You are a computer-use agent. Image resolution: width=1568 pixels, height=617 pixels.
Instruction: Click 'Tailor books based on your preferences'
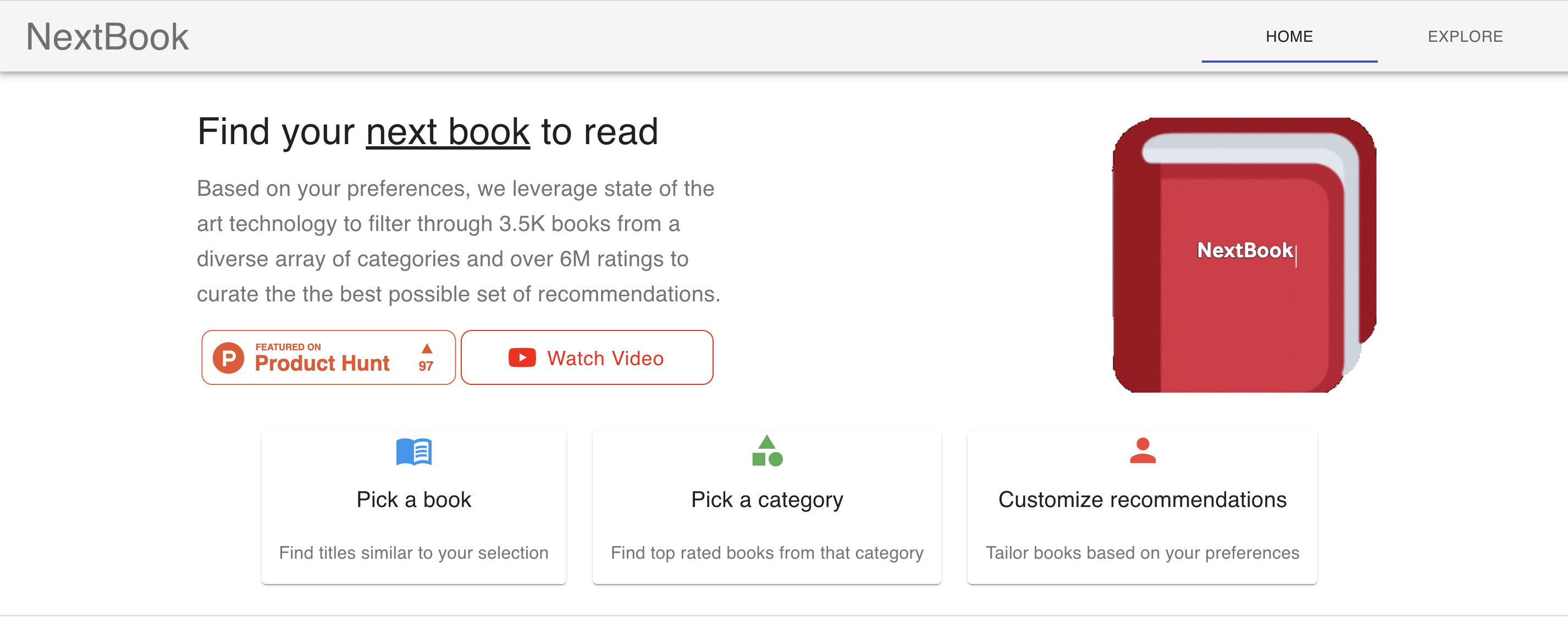[x=1142, y=553]
